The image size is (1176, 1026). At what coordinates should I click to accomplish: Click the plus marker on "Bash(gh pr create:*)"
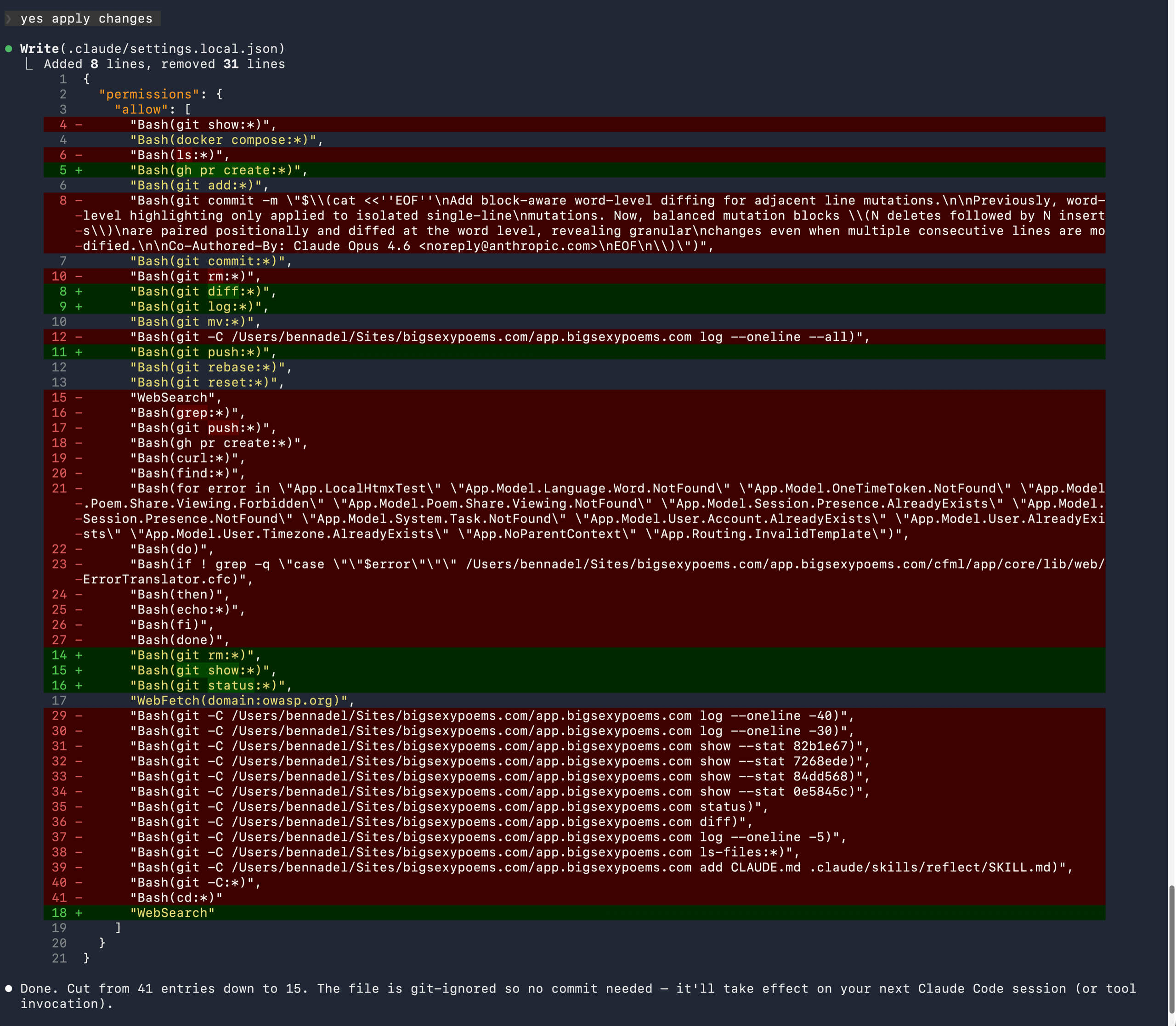(79, 170)
